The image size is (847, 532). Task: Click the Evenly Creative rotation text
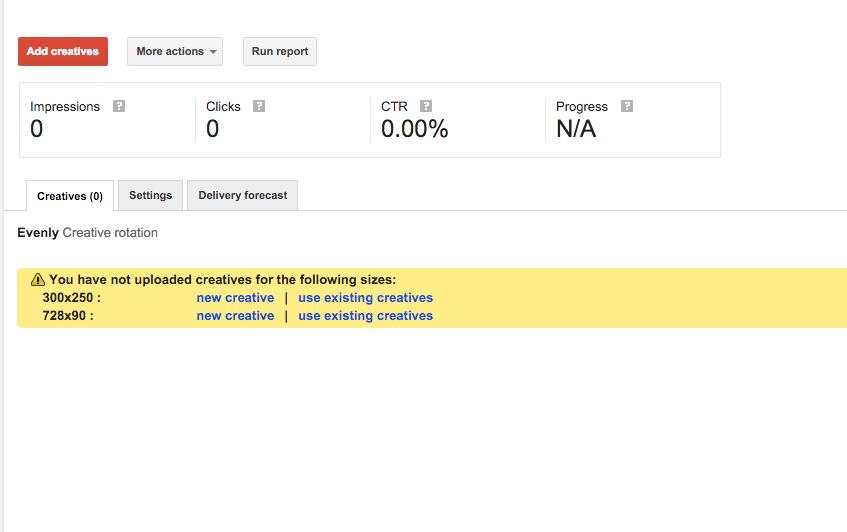pos(87,233)
